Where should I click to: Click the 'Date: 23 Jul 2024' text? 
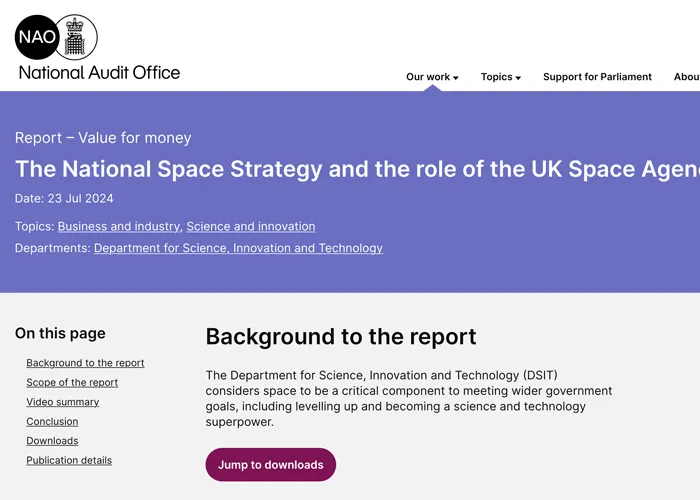64,199
